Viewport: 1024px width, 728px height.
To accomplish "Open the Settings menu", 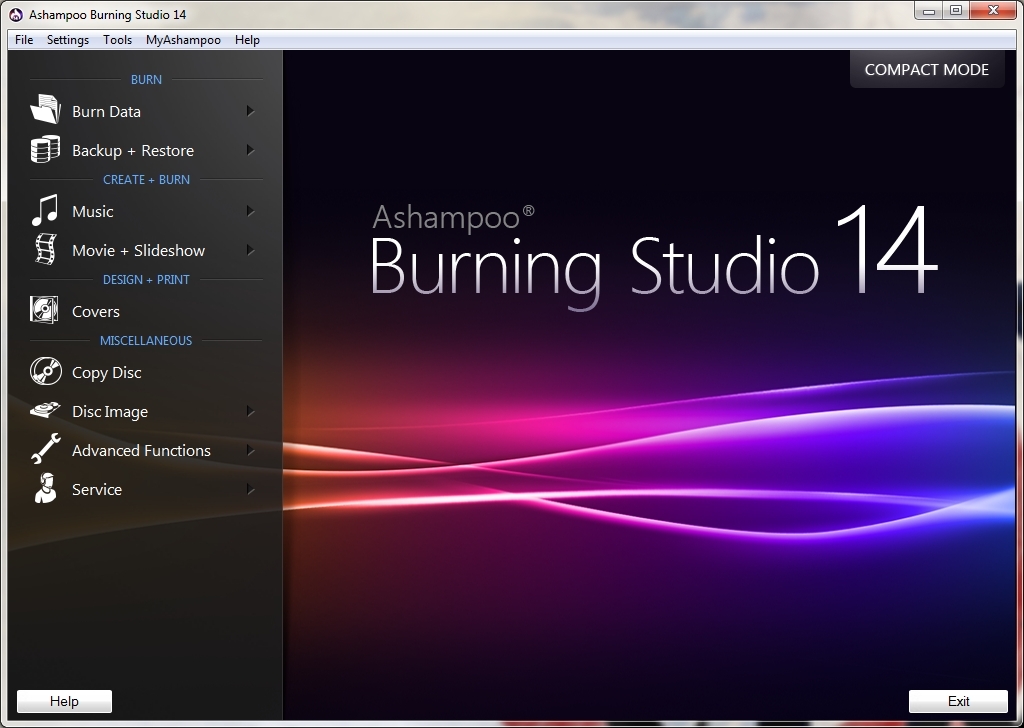I will pos(68,40).
